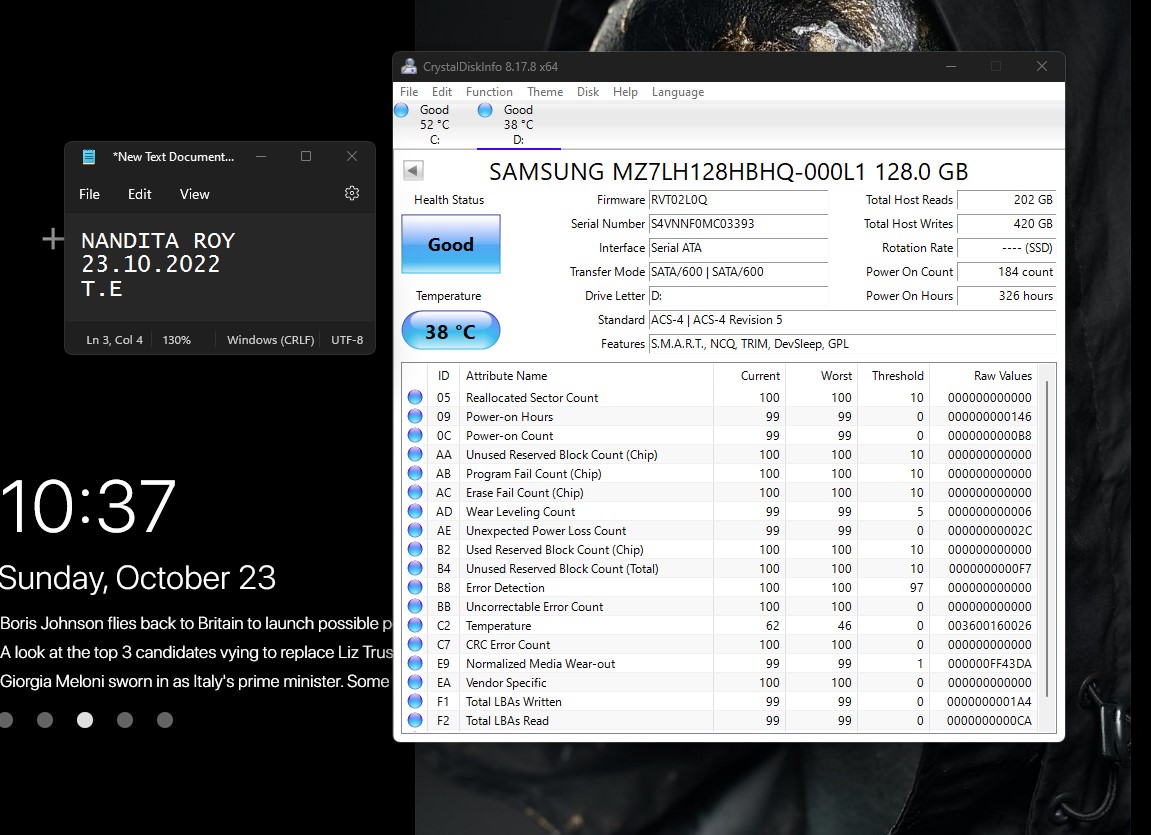Click status orb for Wear Leveling Count
1151x835 pixels.
coord(415,511)
